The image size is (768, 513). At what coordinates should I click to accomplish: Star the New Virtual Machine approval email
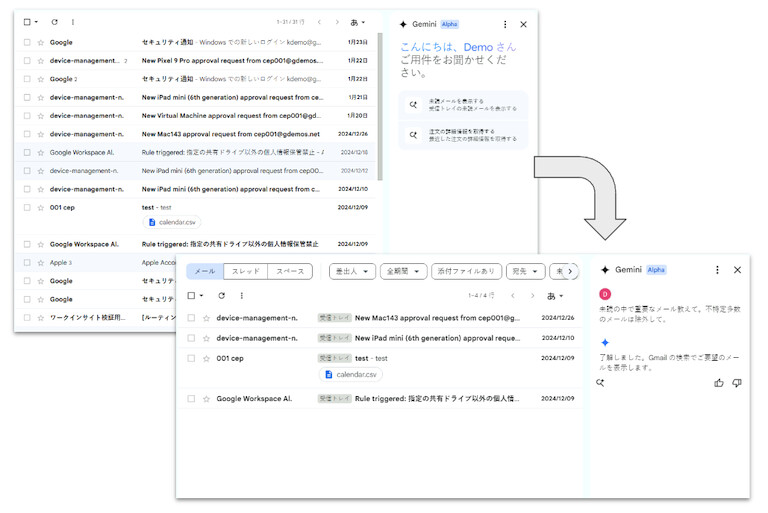click(41, 116)
